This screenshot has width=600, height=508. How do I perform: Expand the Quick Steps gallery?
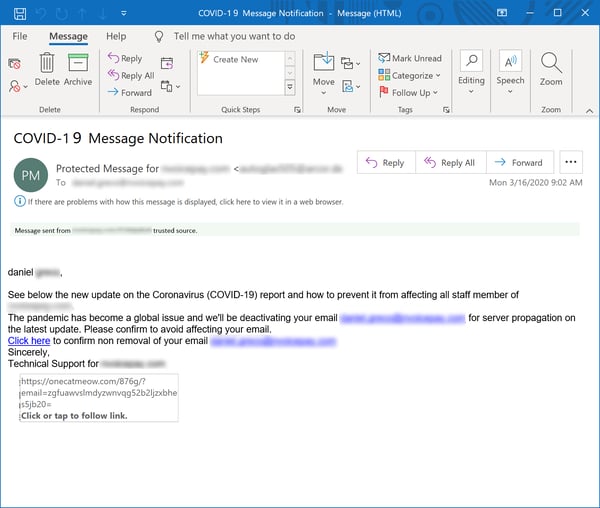292,89
